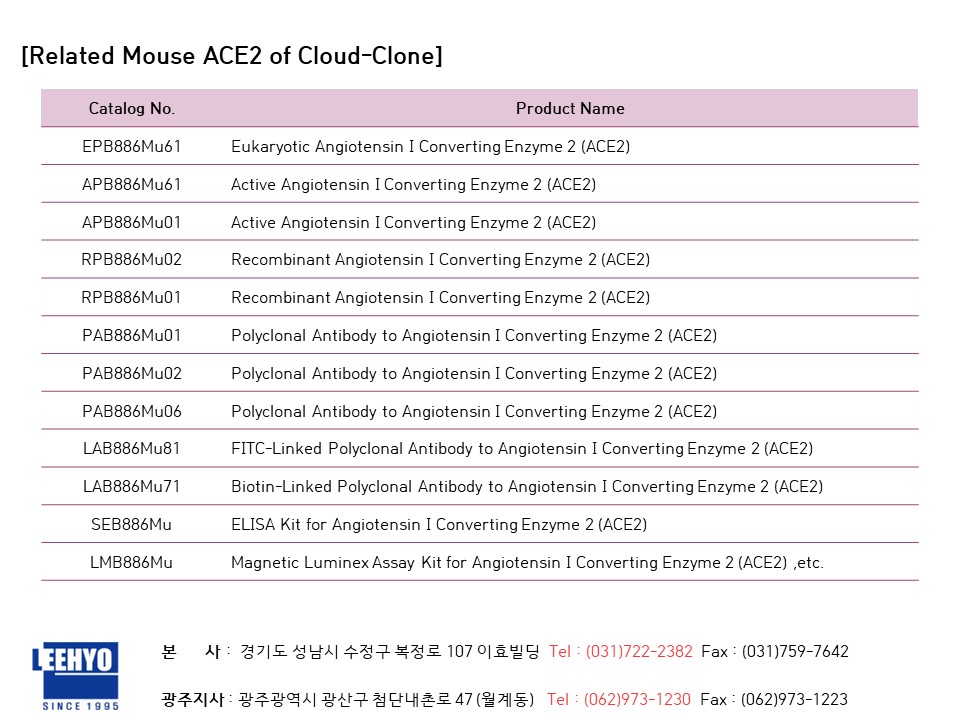Open catalog entry RPB886Mu02
The image size is (960, 720).
[131, 260]
